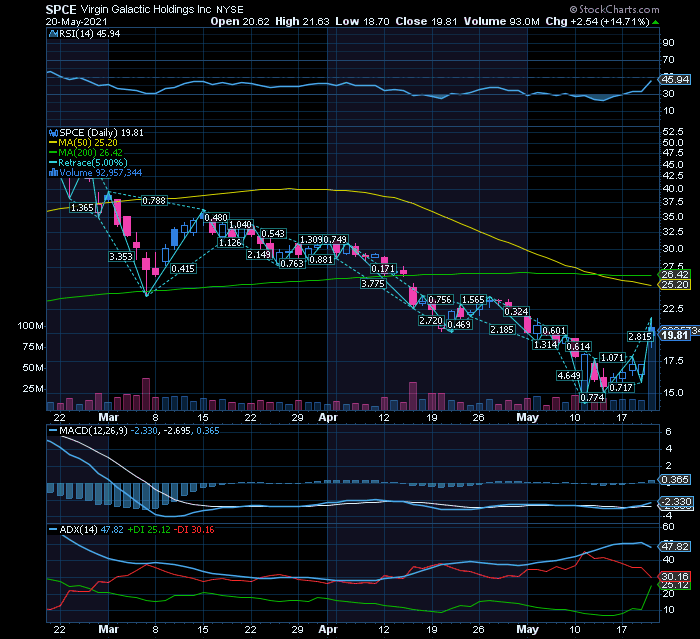Click the 0.365 MACD histogram tag
The width and height of the screenshot is (700, 639).
[x=675, y=480]
